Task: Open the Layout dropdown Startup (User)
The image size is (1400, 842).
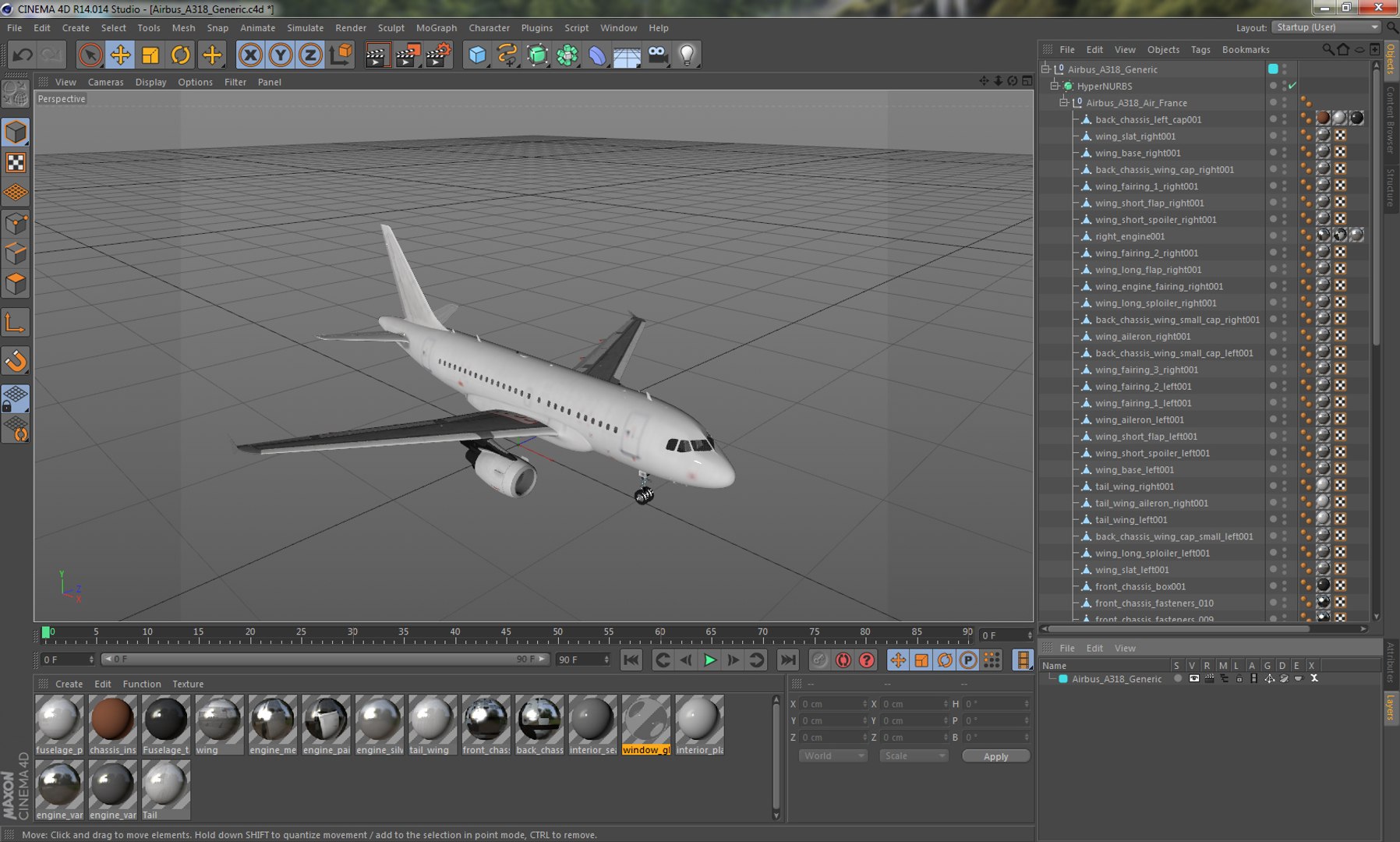Action: [1327, 27]
